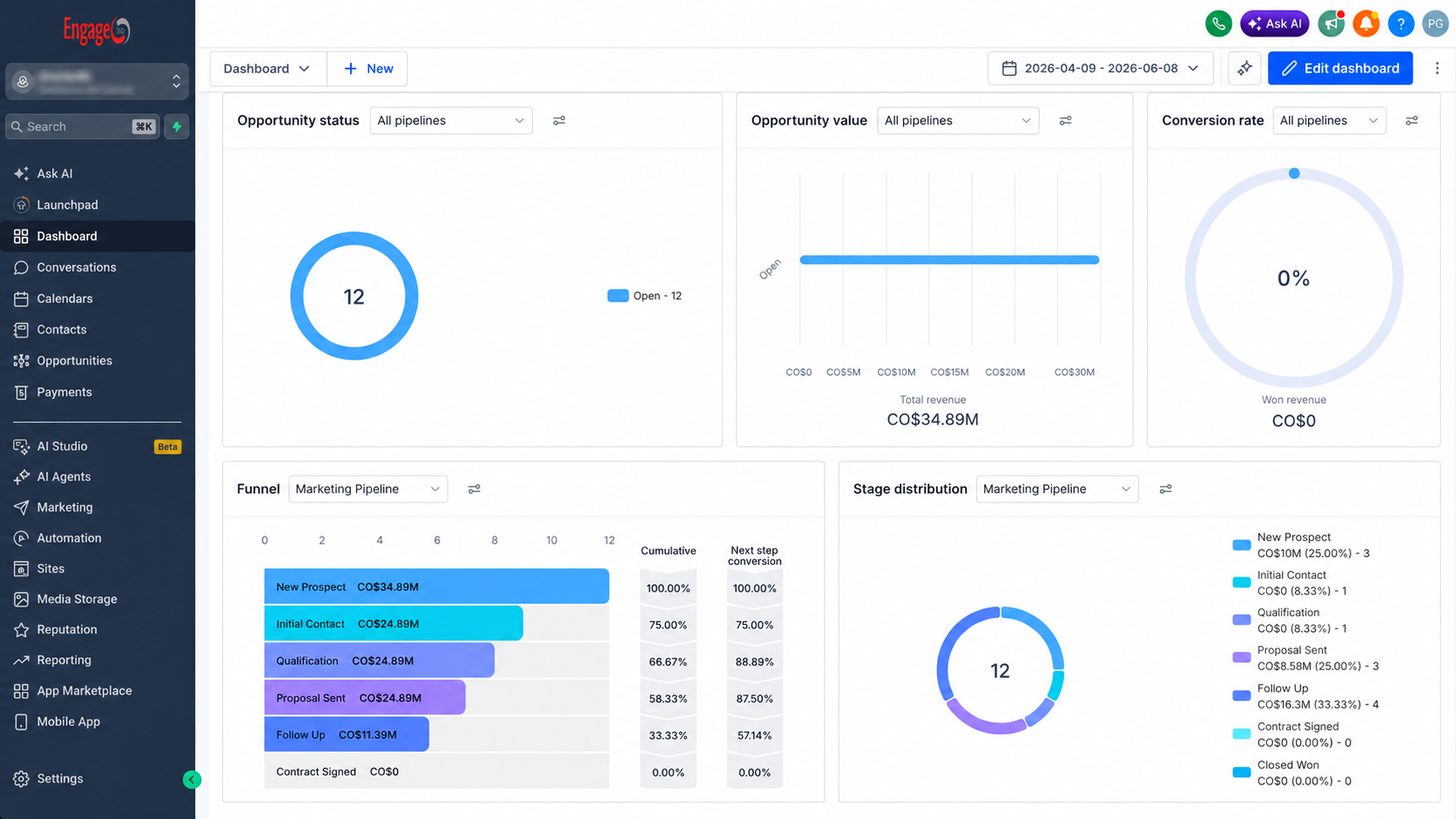Click the green phone call icon

click(1218, 23)
